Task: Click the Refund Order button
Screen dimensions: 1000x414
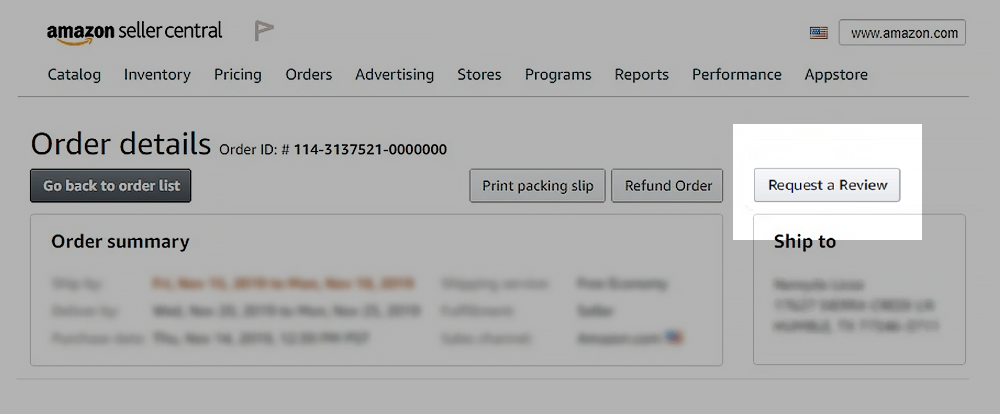Action: [x=668, y=185]
